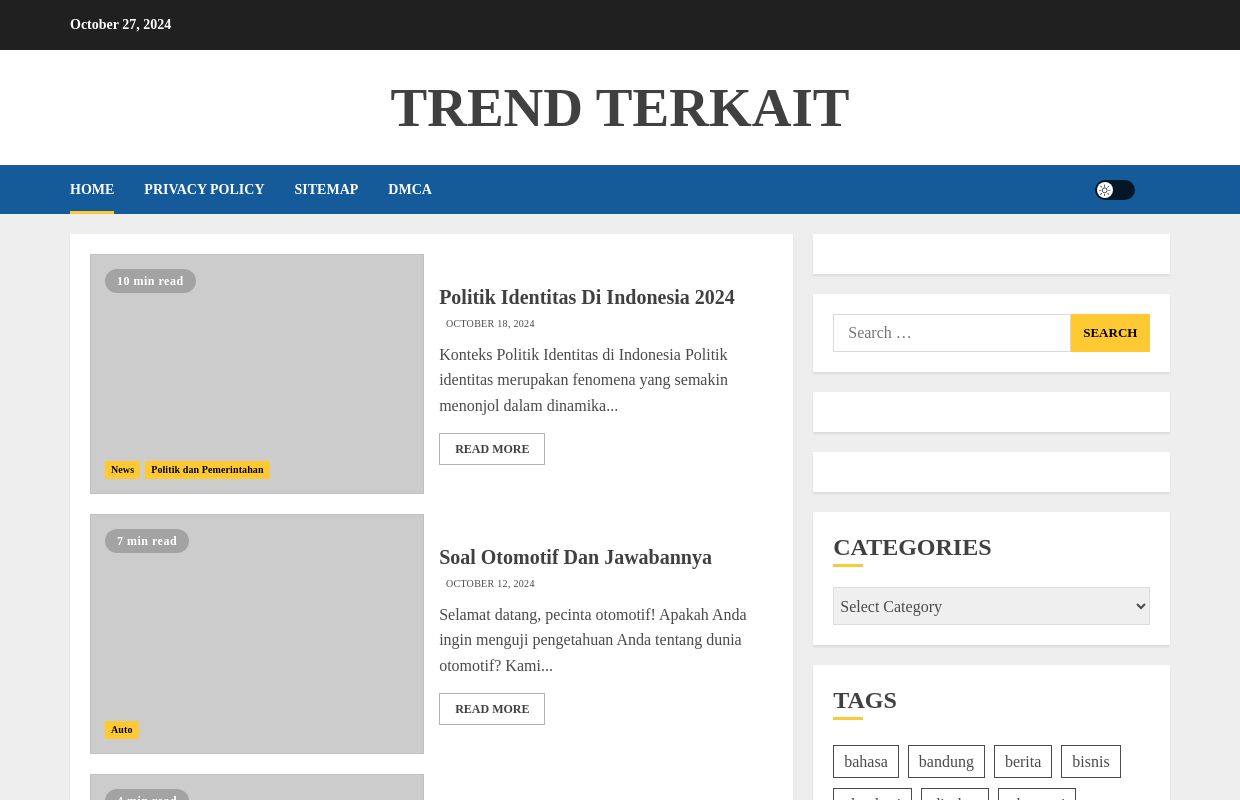Open article Politik Identitas Di Indonesia 2024
The width and height of the screenshot is (1240, 800).
pyautogui.click(x=587, y=297)
